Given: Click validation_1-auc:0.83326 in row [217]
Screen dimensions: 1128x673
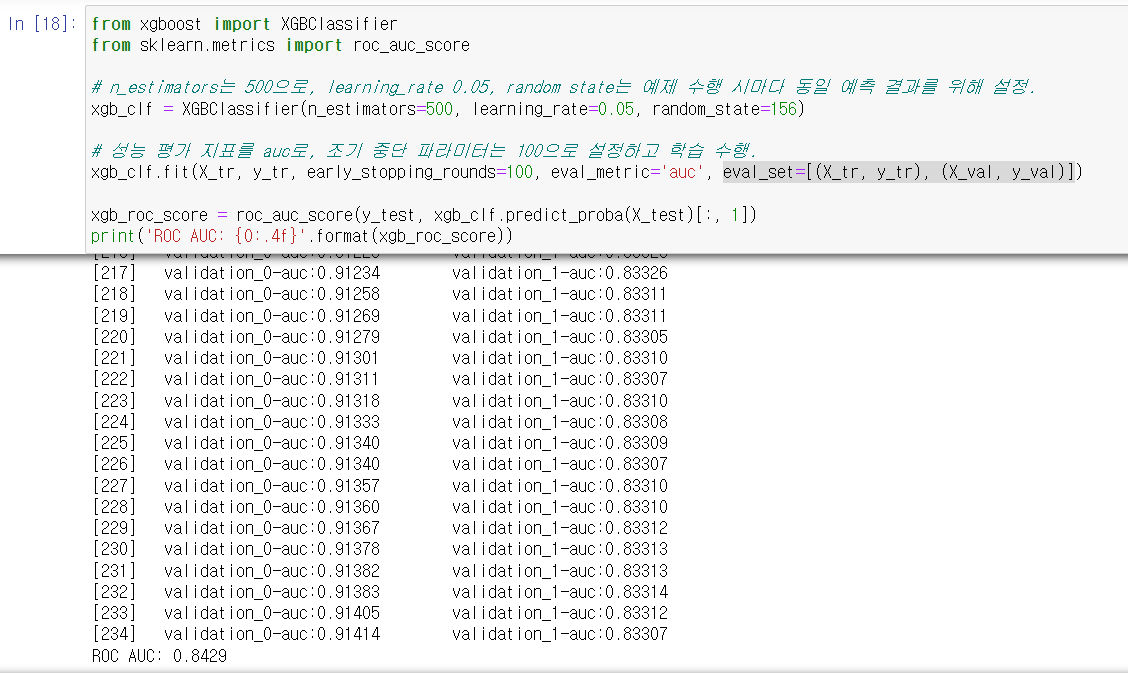Looking at the screenshot, I should pos(560,273).
